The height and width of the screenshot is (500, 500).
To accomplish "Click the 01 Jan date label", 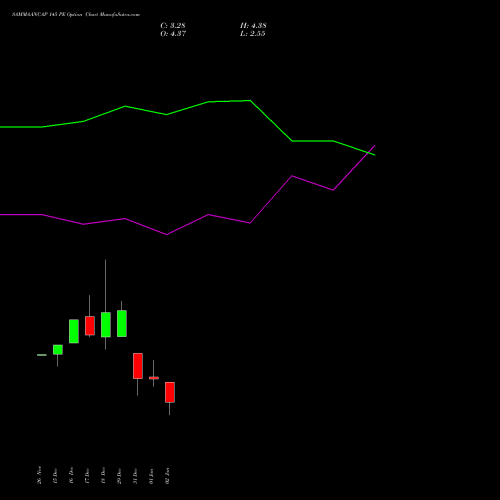I will click(151, 476).
